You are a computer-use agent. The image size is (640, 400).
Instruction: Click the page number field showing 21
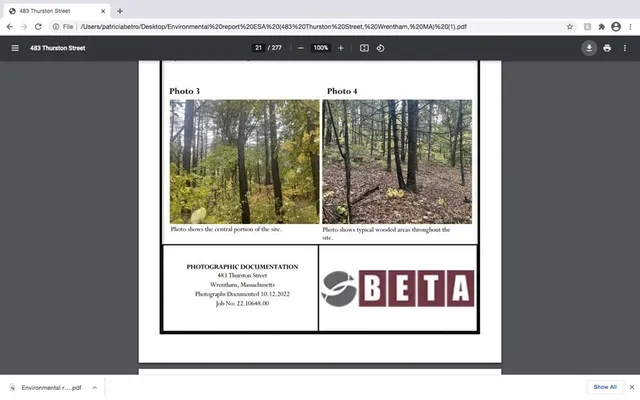(x=258, y=48)
